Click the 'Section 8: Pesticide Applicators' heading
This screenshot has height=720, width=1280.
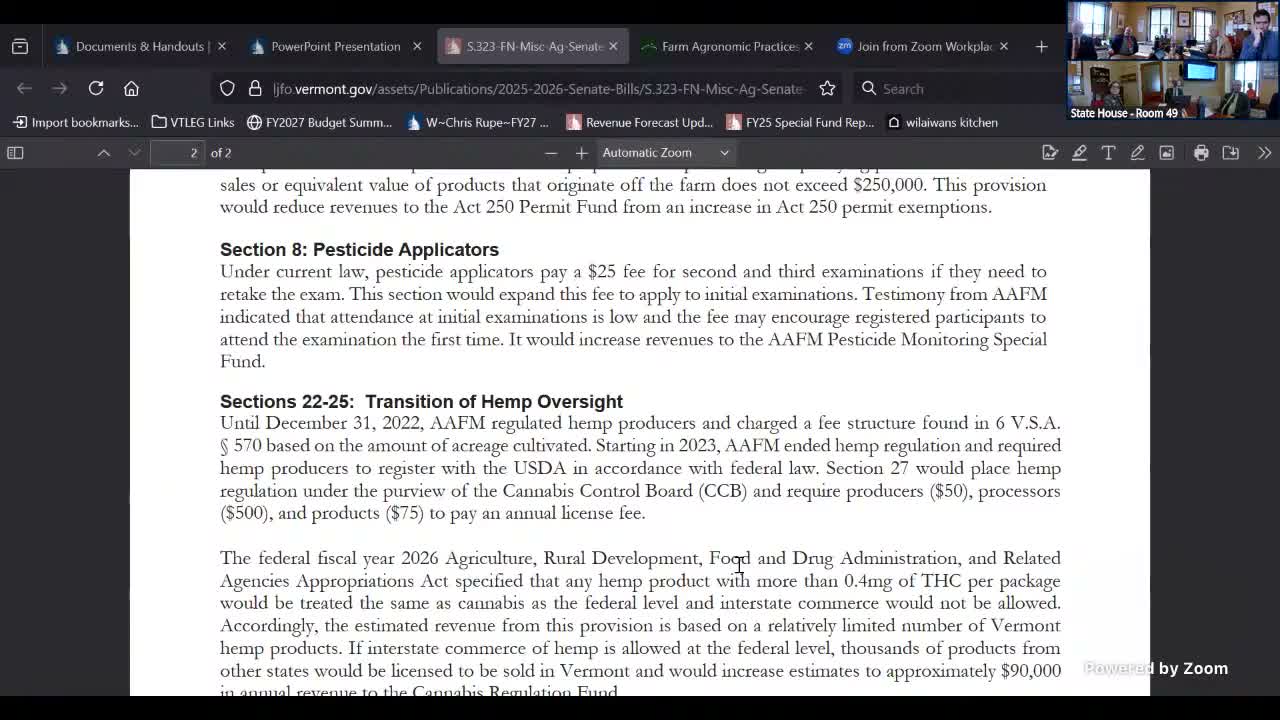(359, 250)
